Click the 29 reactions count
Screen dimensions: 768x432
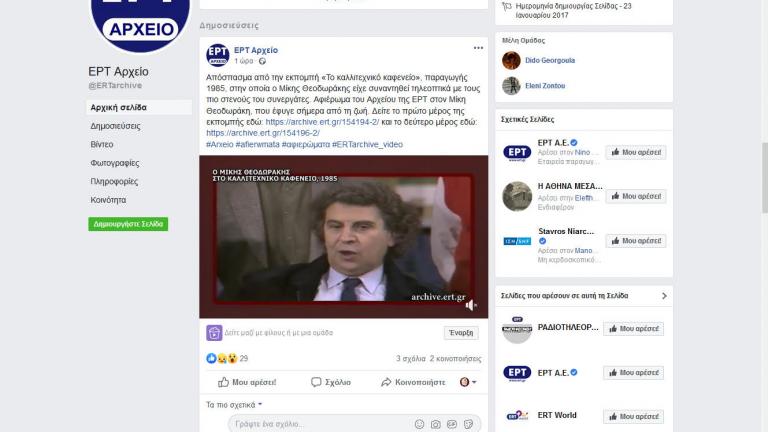(x=244, y=359)
